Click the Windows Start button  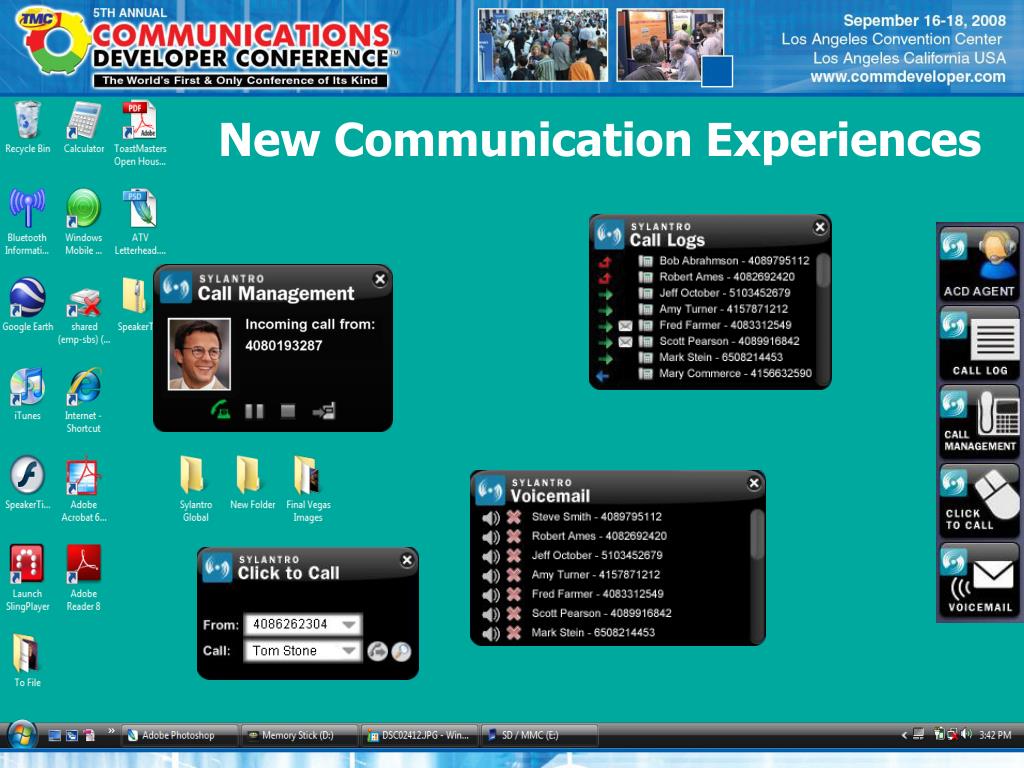(22, 735)
